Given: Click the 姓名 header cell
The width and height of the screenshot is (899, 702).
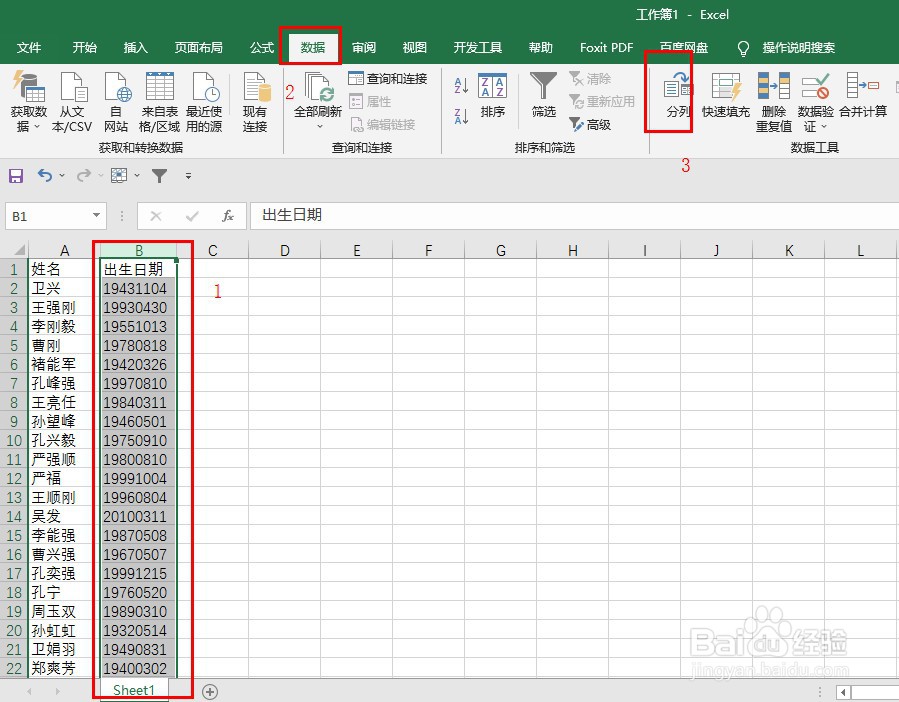Looking at the screenshot, I should pos(64,268).
